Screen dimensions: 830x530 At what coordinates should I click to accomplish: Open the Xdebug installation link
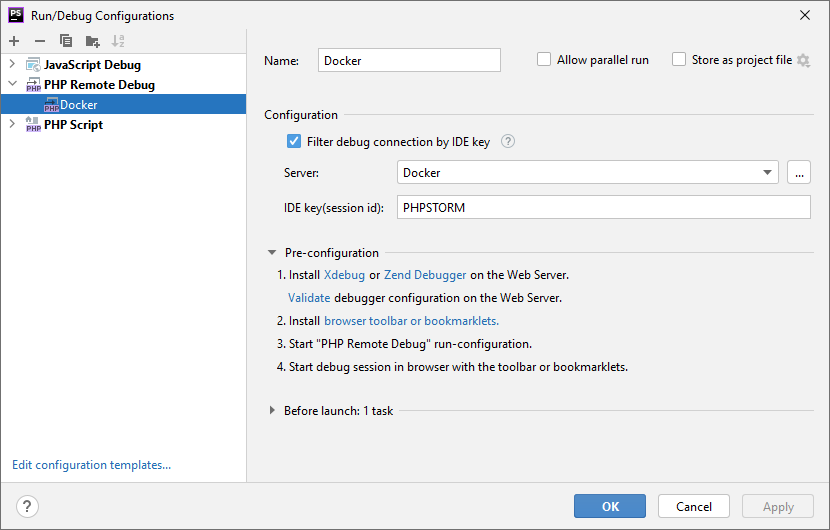point(344,274)
